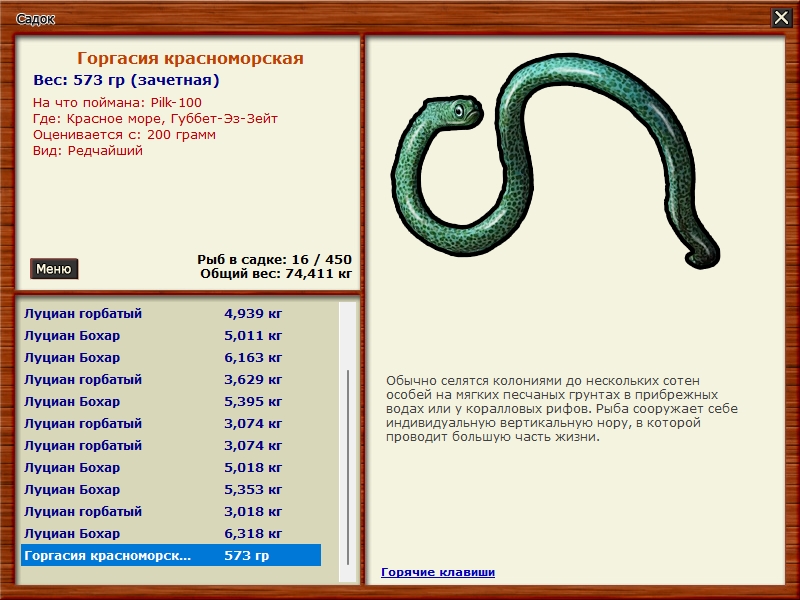This screenshot has height=600, width=800.
Task: Click the fish description paragraph
Action: coord(562,409)
